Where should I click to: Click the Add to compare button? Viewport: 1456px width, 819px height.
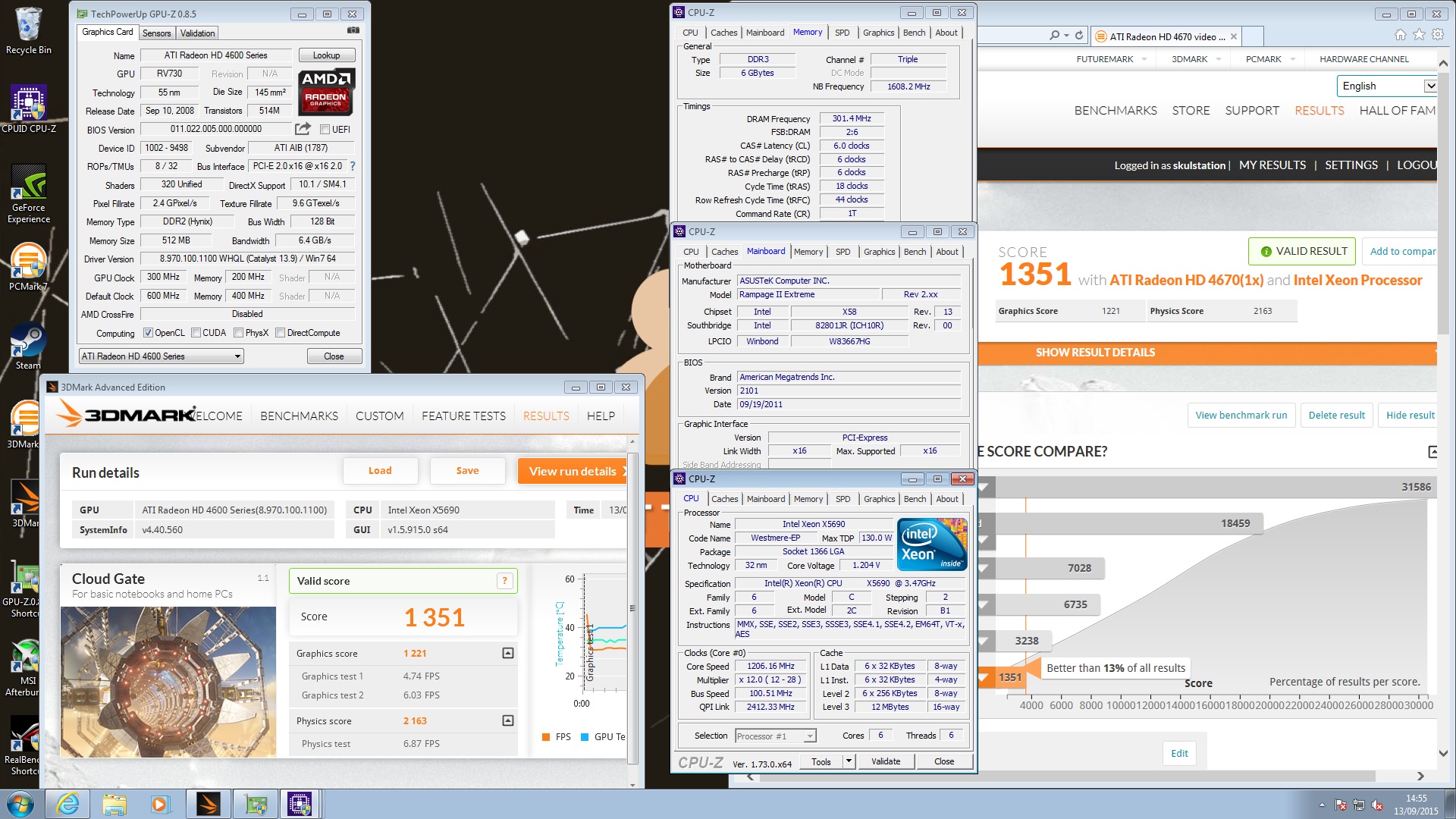pyautogui.click(x=1402, y=251)
